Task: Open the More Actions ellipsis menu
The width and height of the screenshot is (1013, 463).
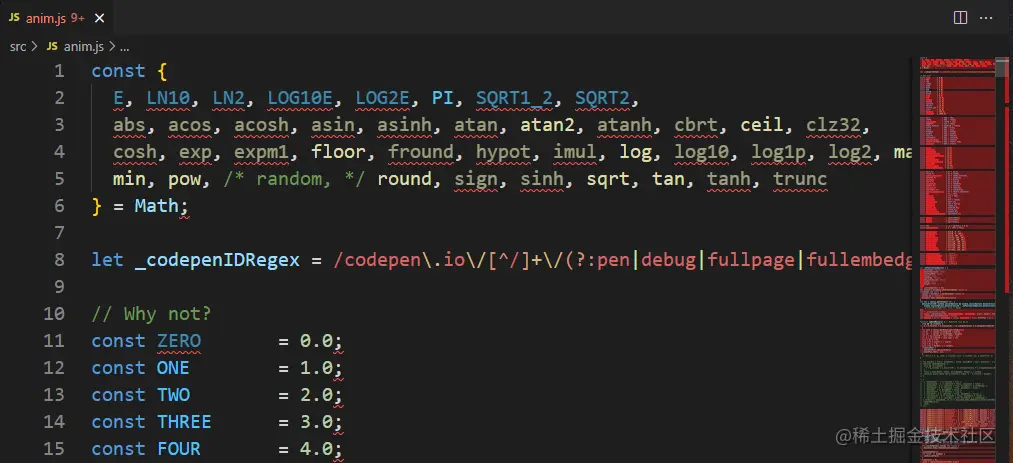Action: (x=987, y=18)
